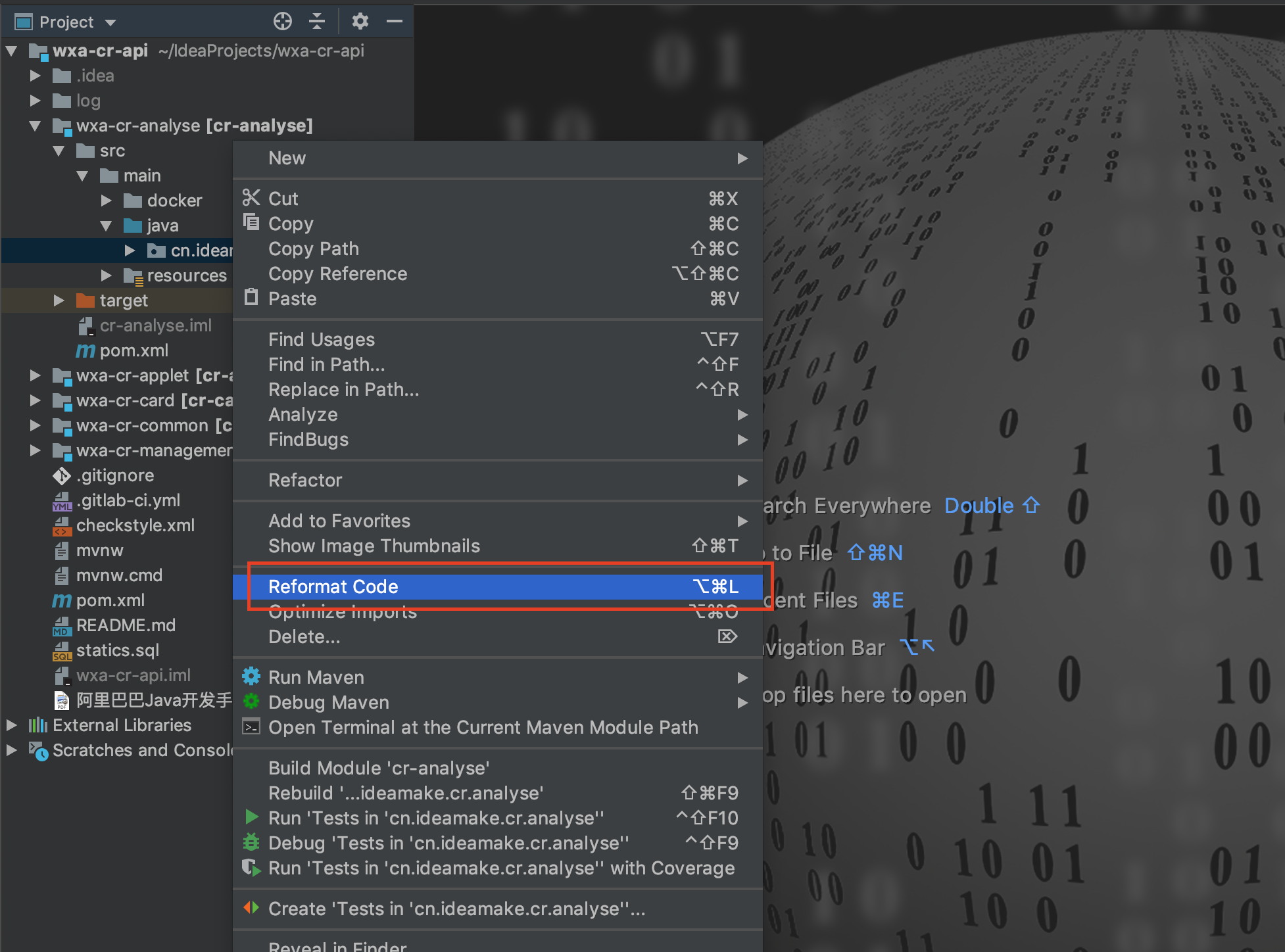Click the terminal icon for Open Terminal entry
The image size is (1285, 952).
point(251,727)
